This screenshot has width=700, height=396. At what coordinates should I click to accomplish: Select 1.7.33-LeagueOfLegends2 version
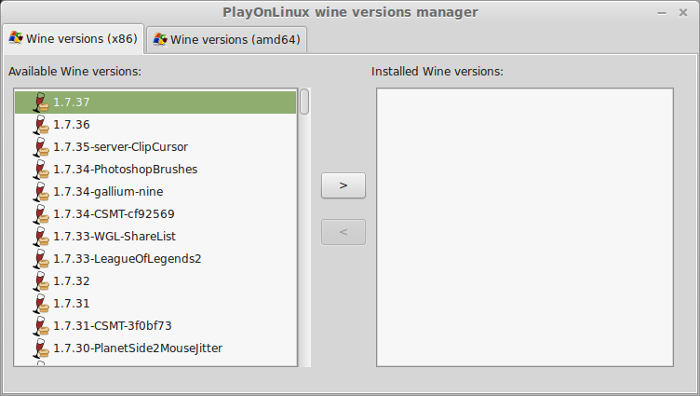click(155, 258)
